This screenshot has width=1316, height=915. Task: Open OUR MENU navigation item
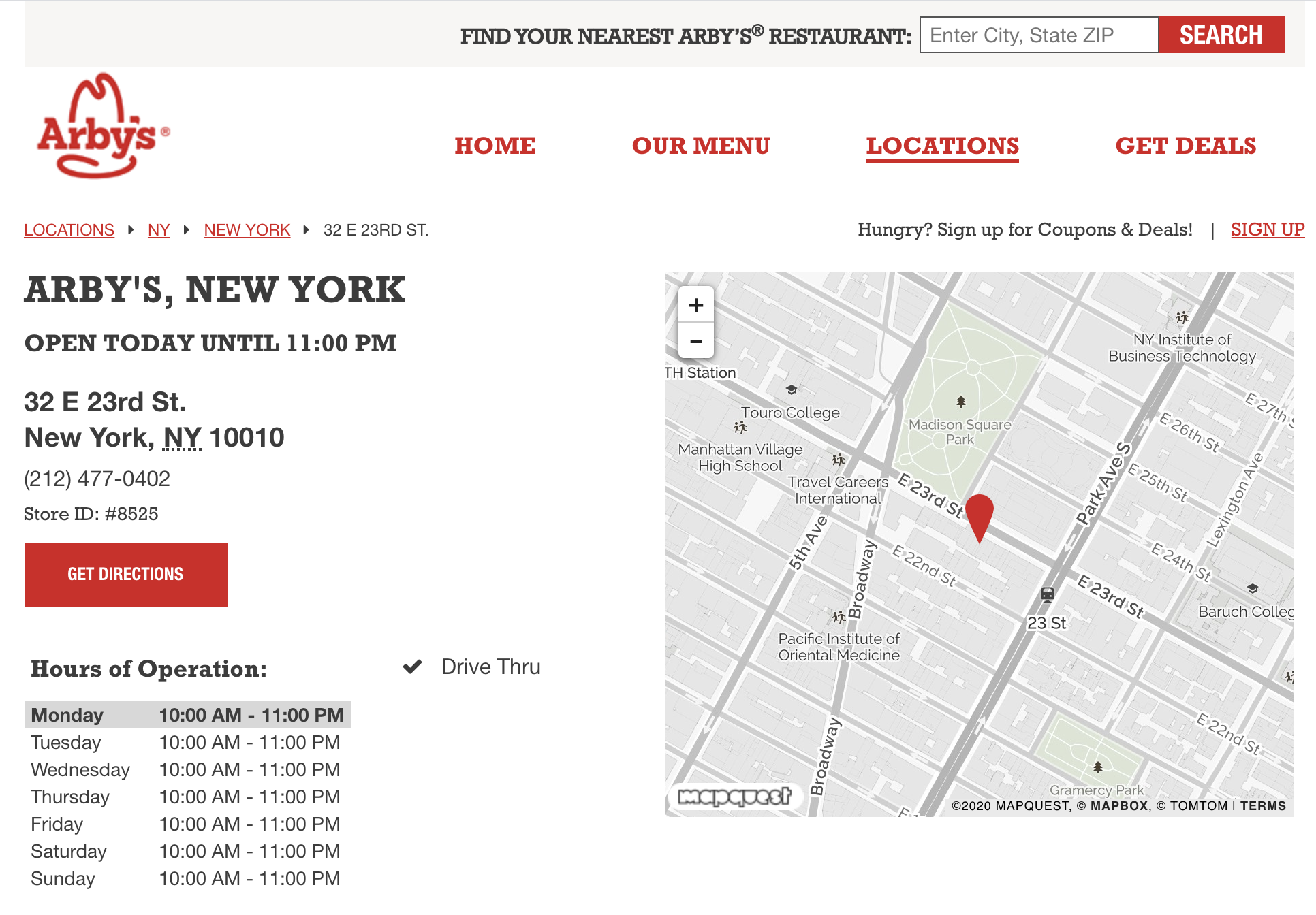[702, 146]
